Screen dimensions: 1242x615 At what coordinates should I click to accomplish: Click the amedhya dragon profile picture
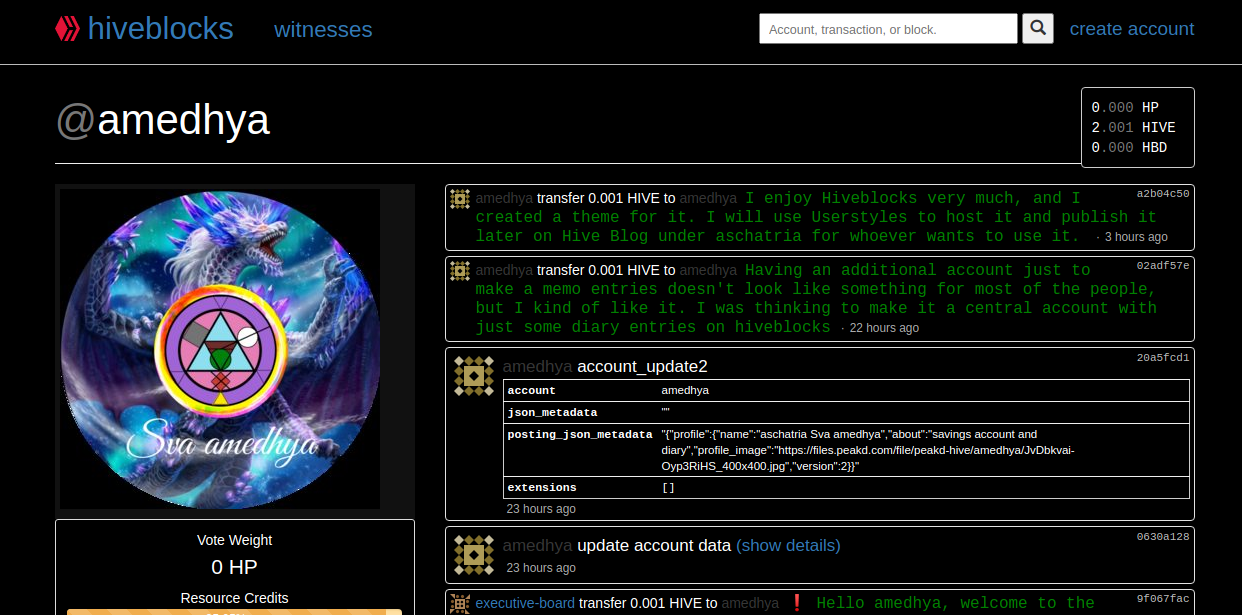pos(221,348)
